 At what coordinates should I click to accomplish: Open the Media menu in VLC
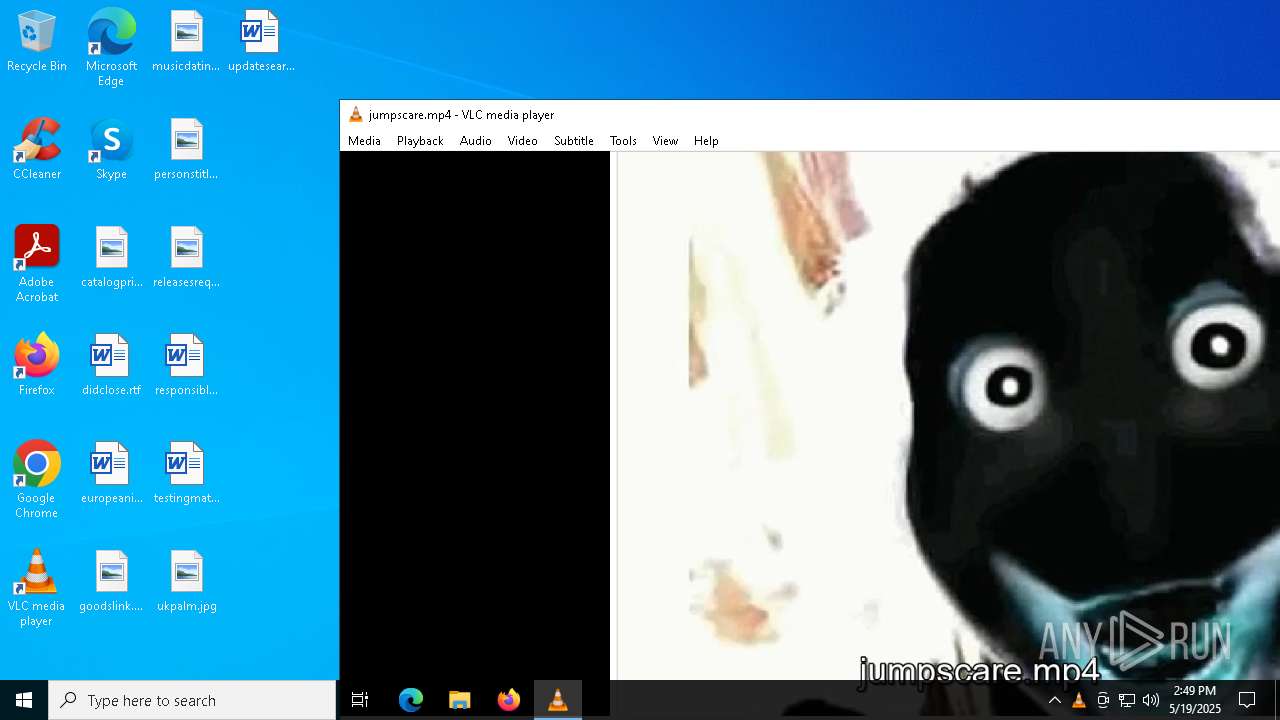click(364, 141)
